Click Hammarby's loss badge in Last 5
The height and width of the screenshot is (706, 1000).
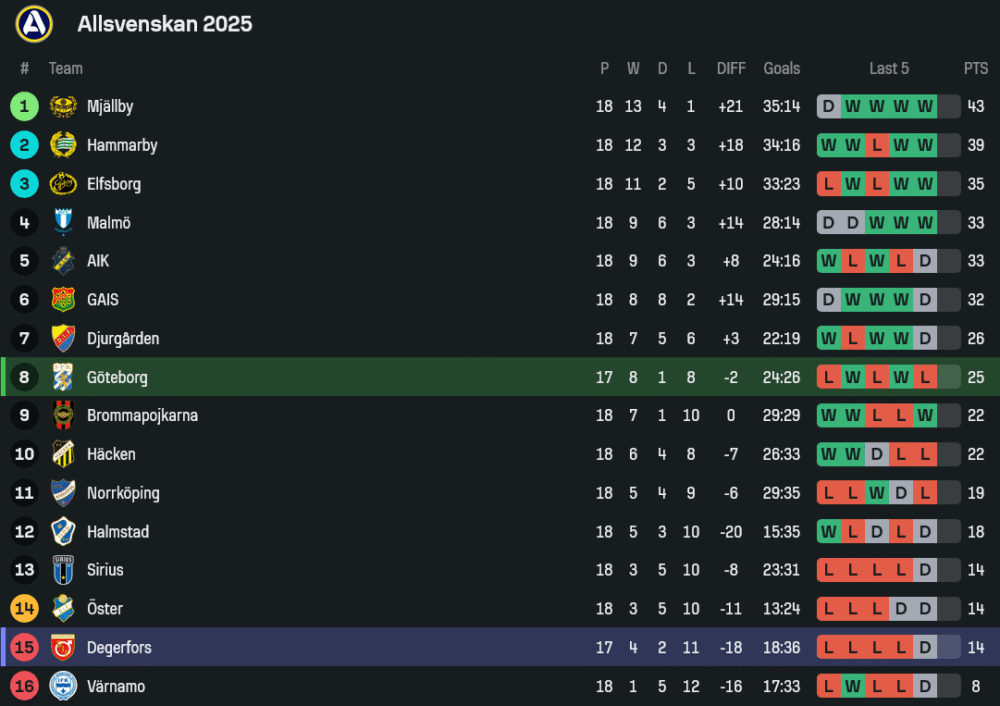[877, 145]
